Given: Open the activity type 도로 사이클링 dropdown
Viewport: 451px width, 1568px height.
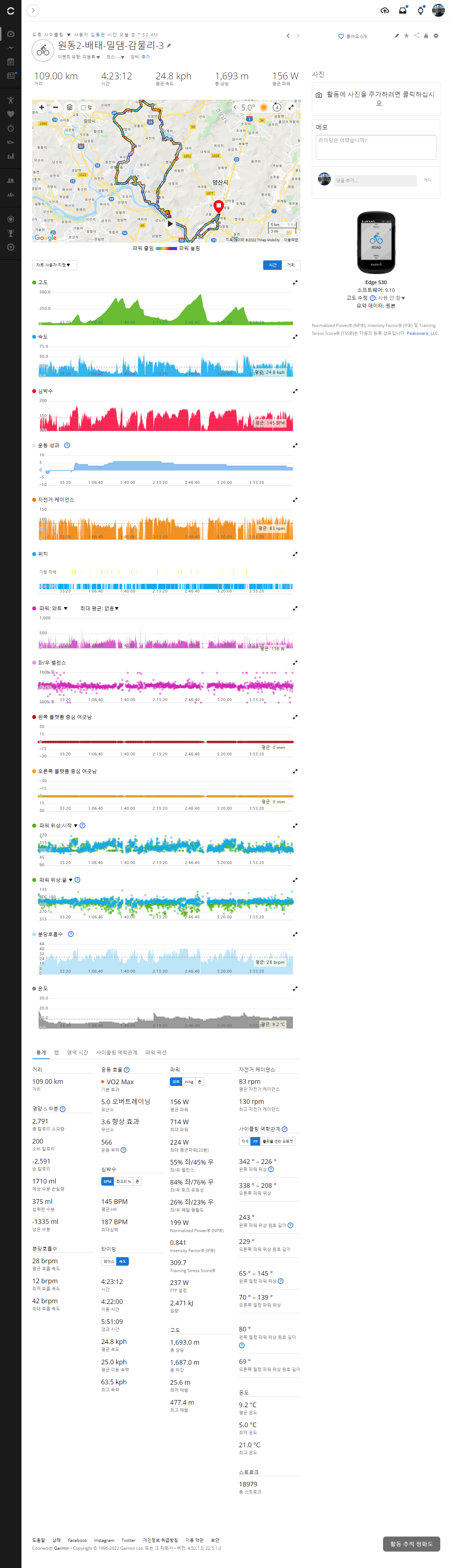Looking at the screenshot, I should coord(51,35).
